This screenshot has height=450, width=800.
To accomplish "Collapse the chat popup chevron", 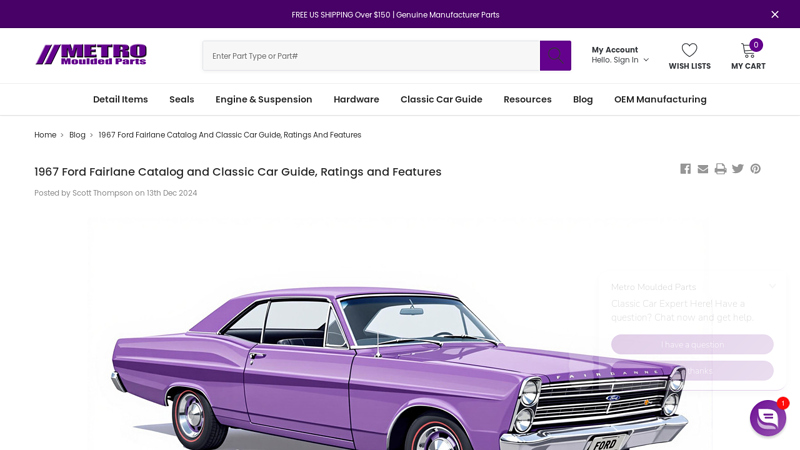I will pos(772,286).
